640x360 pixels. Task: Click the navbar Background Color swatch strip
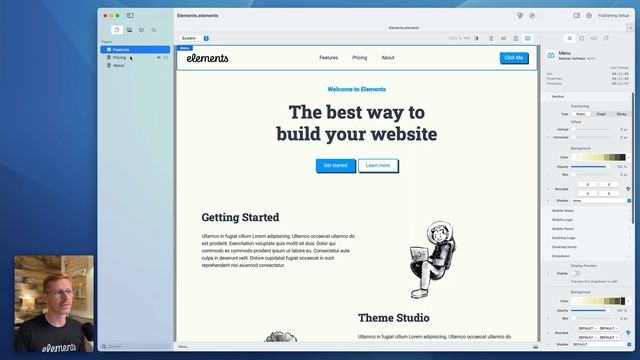tap(598, 157)
